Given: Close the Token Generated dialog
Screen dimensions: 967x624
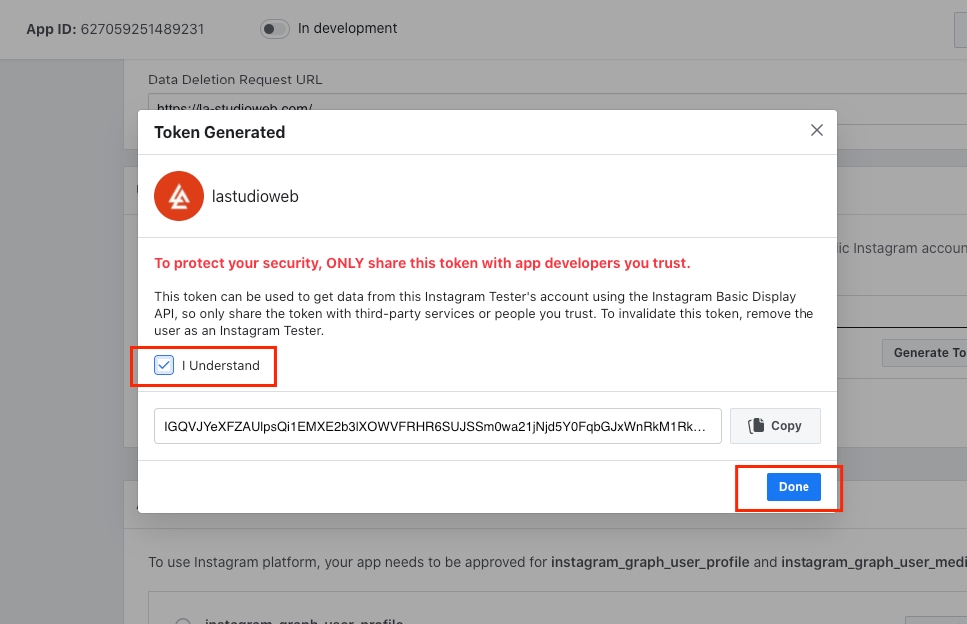Looking at the screenshot, I should pos(816,130).
